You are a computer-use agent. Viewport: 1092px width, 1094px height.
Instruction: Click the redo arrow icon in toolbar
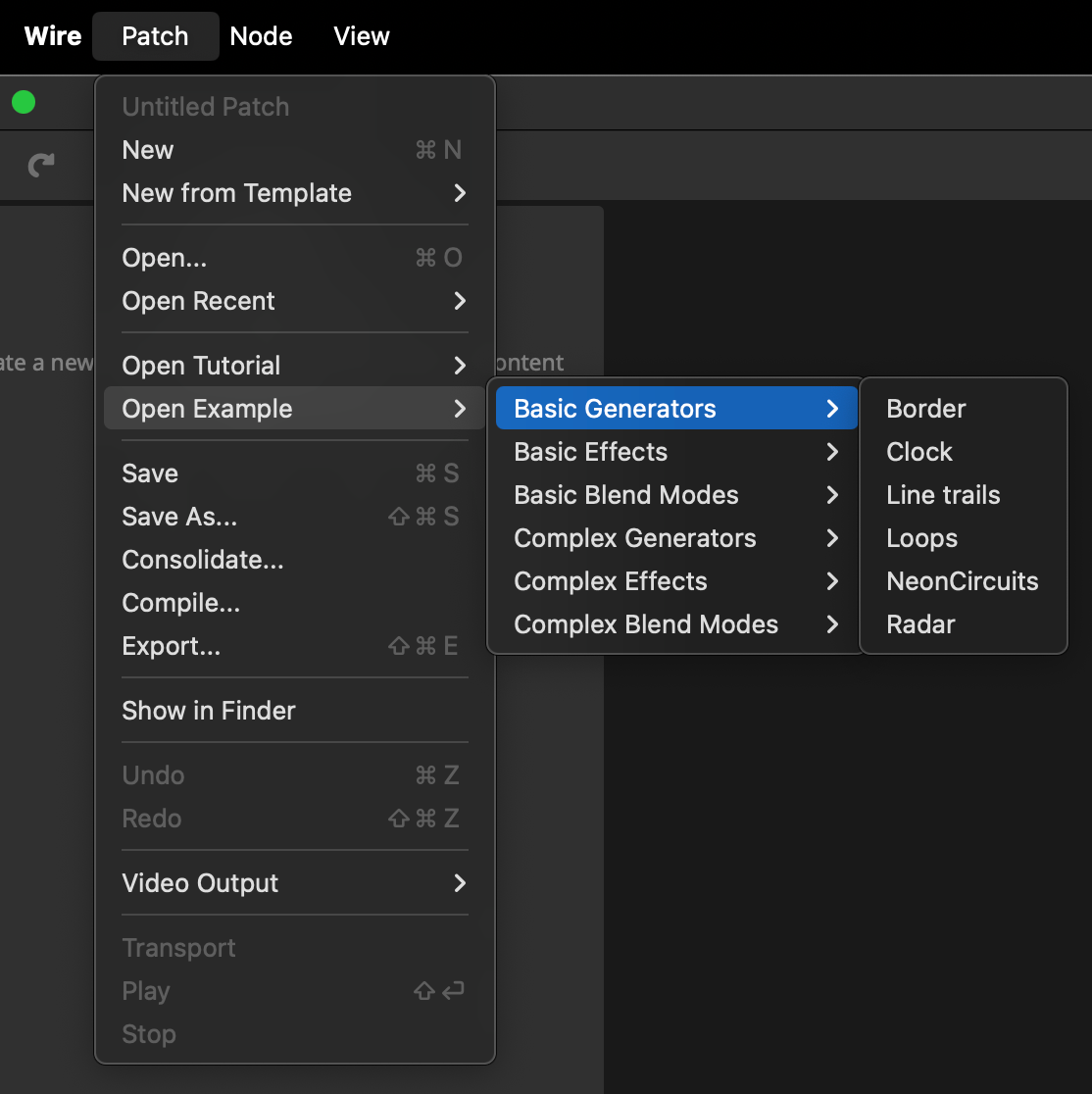tap(41, 165)
